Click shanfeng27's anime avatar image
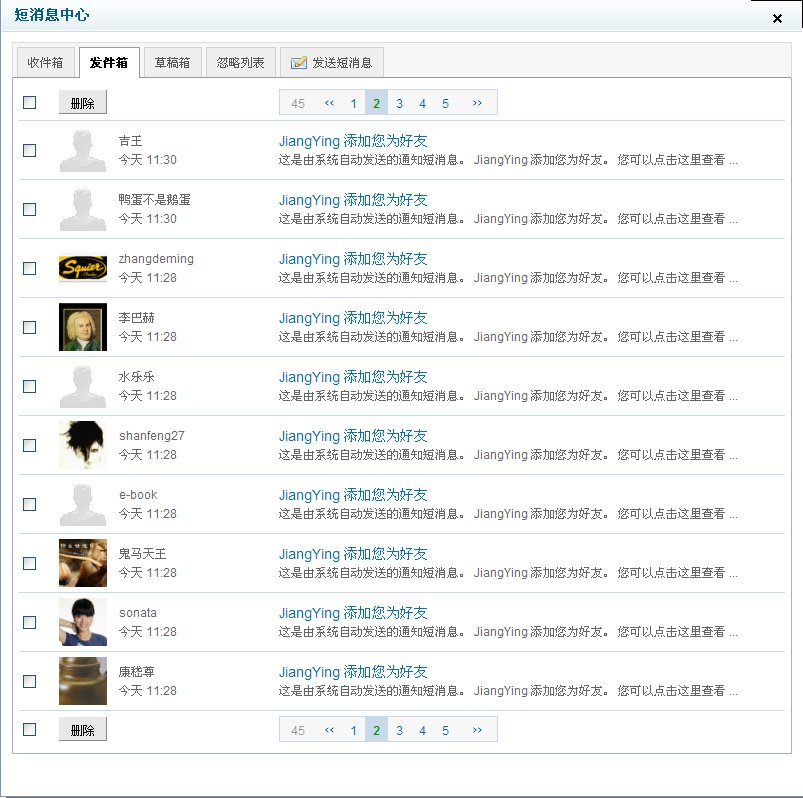803x798 pixels. coord(82,445)
